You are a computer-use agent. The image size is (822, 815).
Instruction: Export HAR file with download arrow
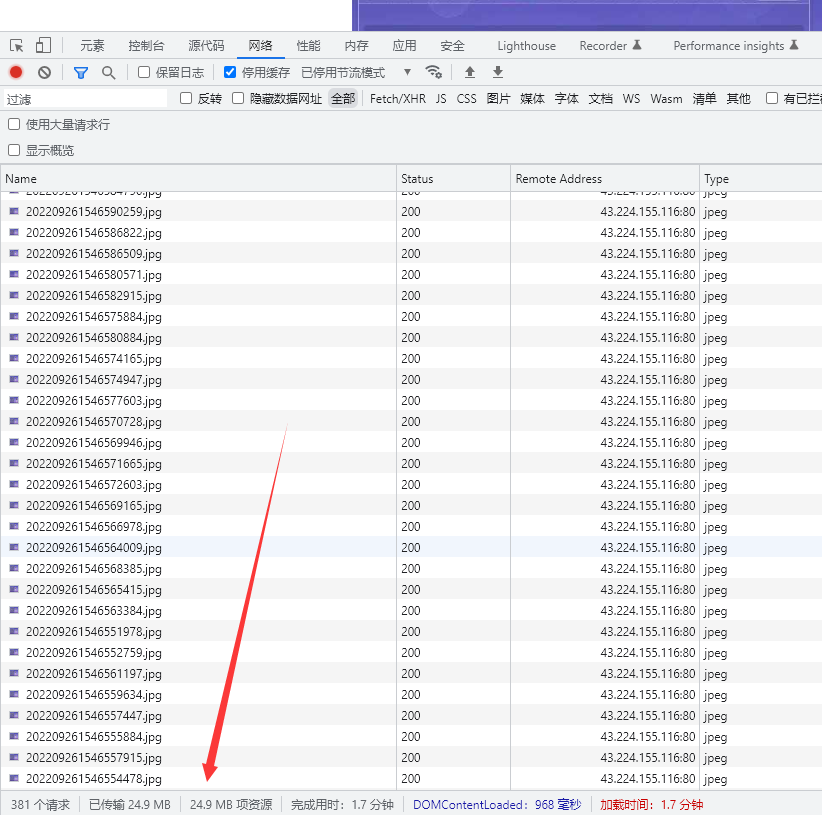(498, 72)
